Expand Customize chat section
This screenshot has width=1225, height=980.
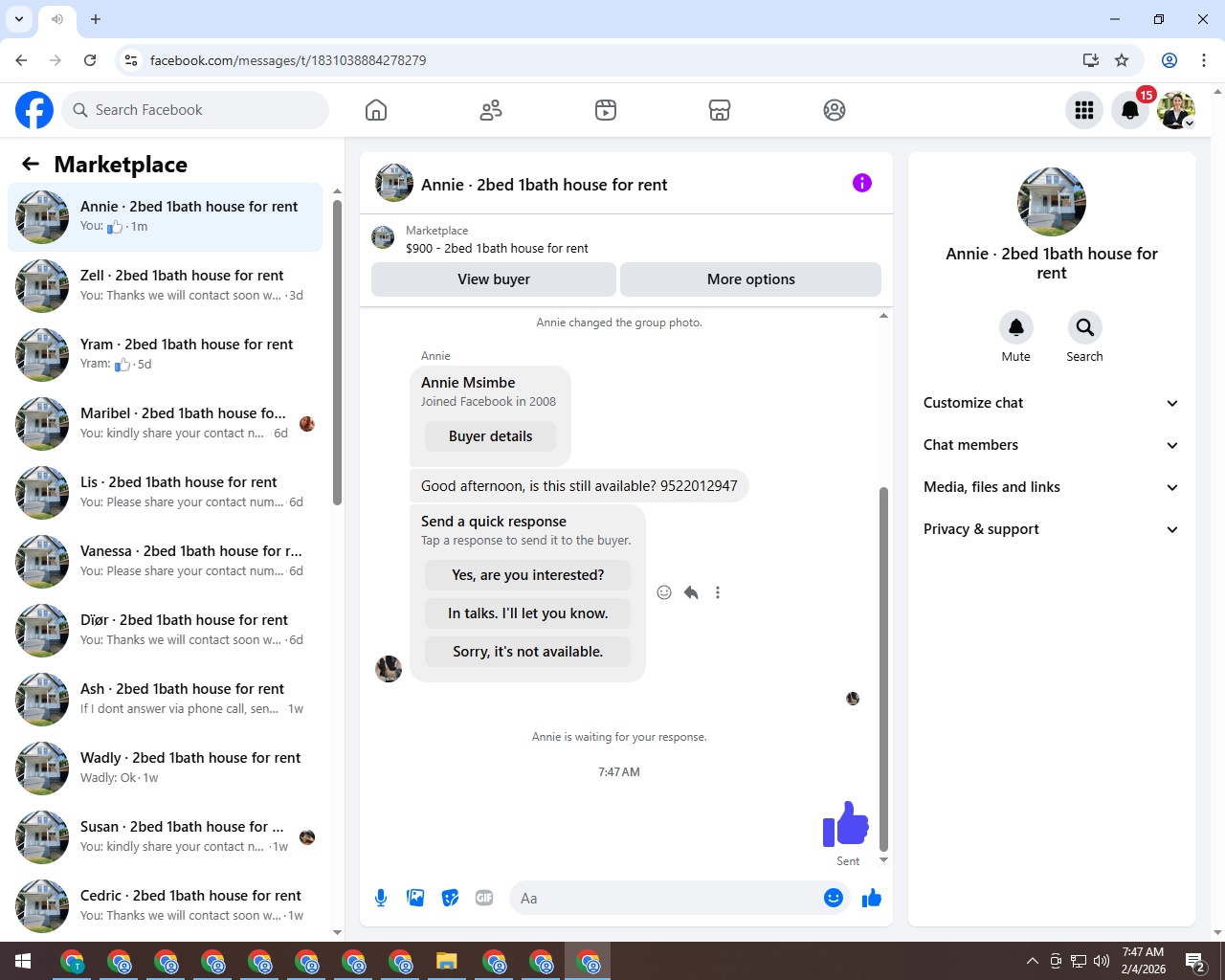coord(1051,403)
